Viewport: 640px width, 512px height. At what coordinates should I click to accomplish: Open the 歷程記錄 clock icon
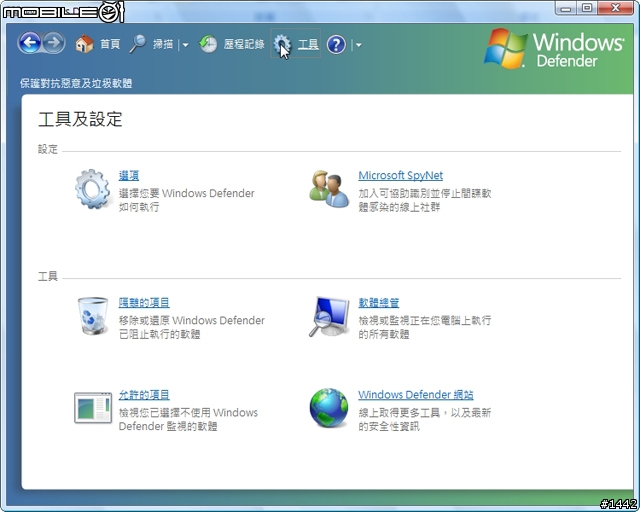pos(208,44)
